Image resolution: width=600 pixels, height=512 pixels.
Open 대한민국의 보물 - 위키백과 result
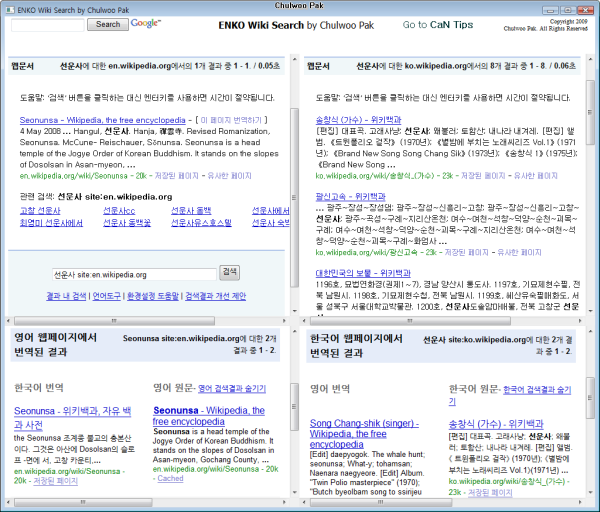[x=363, y=273]
